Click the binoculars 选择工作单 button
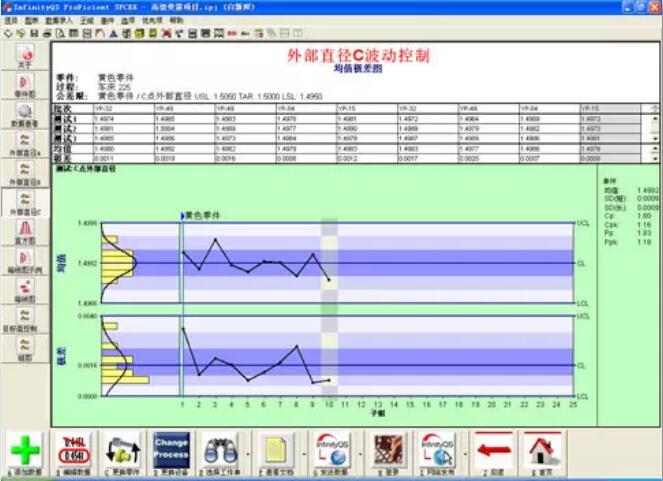663x481 pixels. coord(219,454)
